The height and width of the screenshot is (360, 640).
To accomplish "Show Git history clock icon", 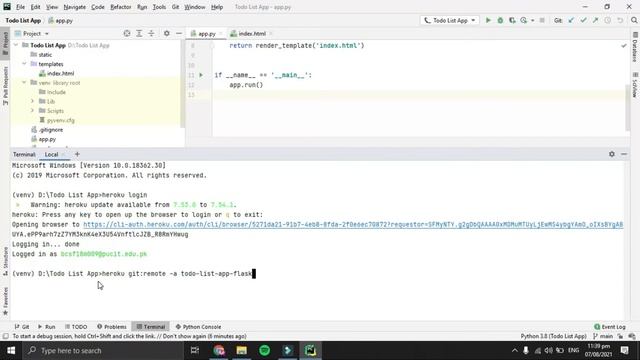I will click(608, 20).
